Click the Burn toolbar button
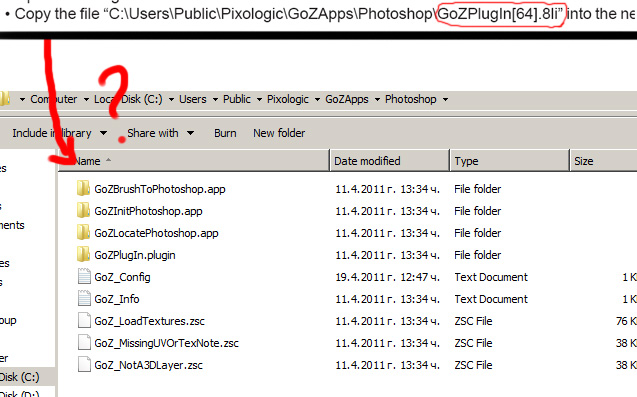 (225, 133)
